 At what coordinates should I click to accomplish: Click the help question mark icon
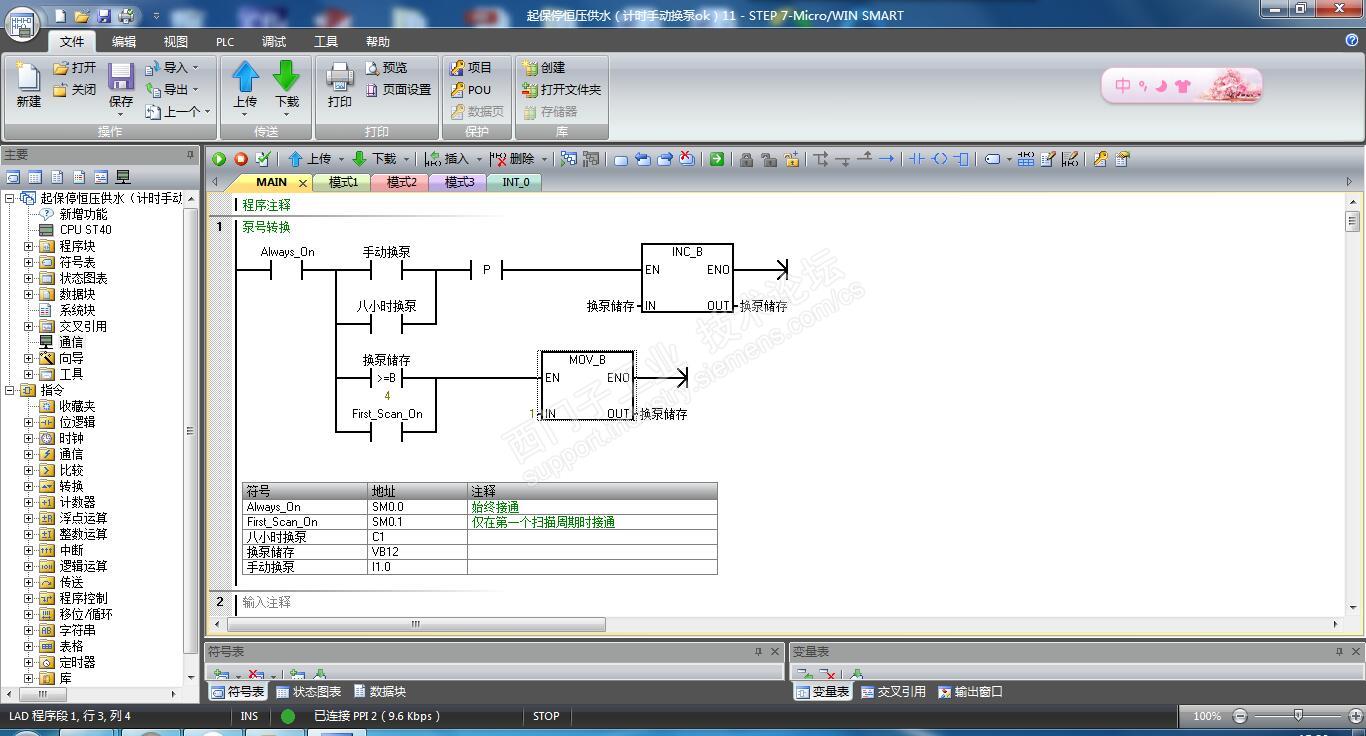click(x=1352, y=40)
